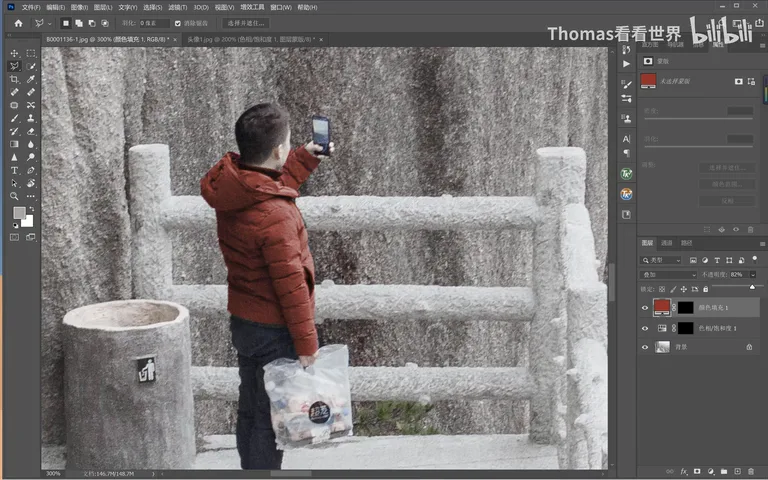Screen dimensions: 768x480
Task: Switch to the 通道 channels tab
Action: click(667, 243)
